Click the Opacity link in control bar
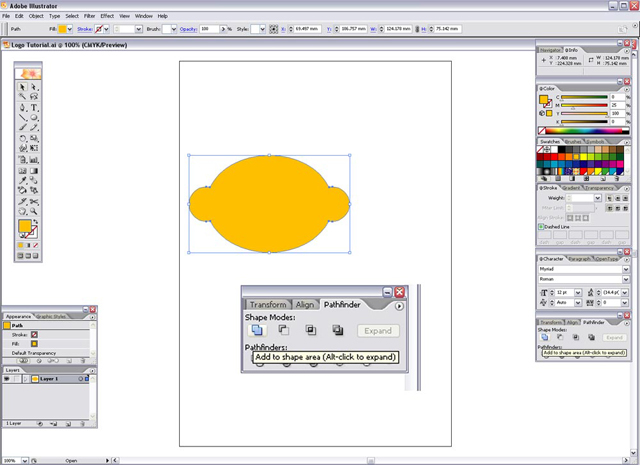The height and width of the screenshot is (465, 640). click(188, 29)
